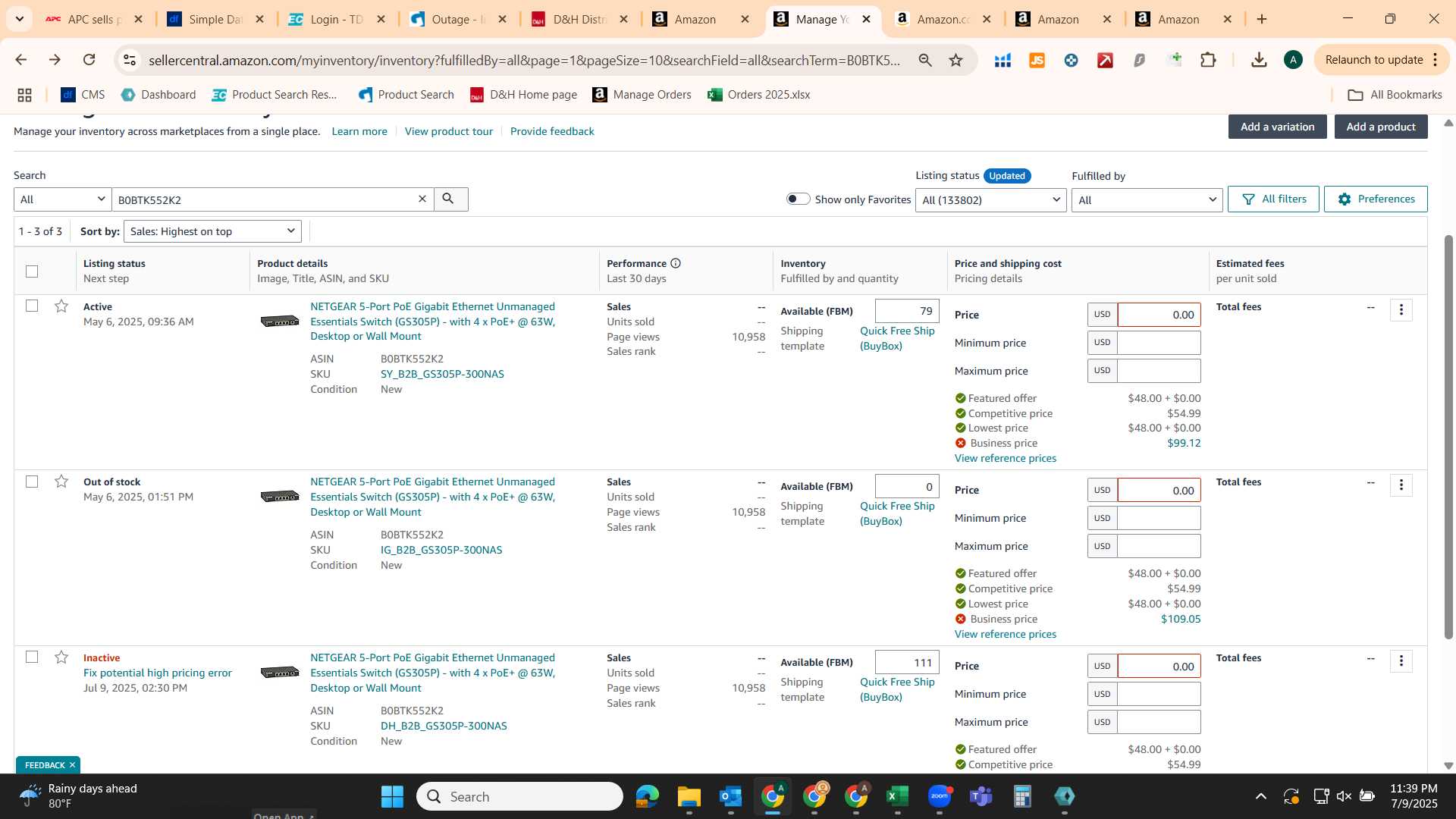Open Learn more link
This screenshot has height=819, width=1456.
(359, 131)
